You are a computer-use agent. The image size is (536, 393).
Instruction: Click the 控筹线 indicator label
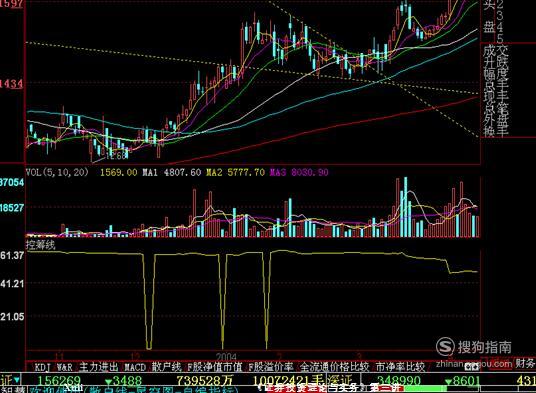click(x=40, y=245)
